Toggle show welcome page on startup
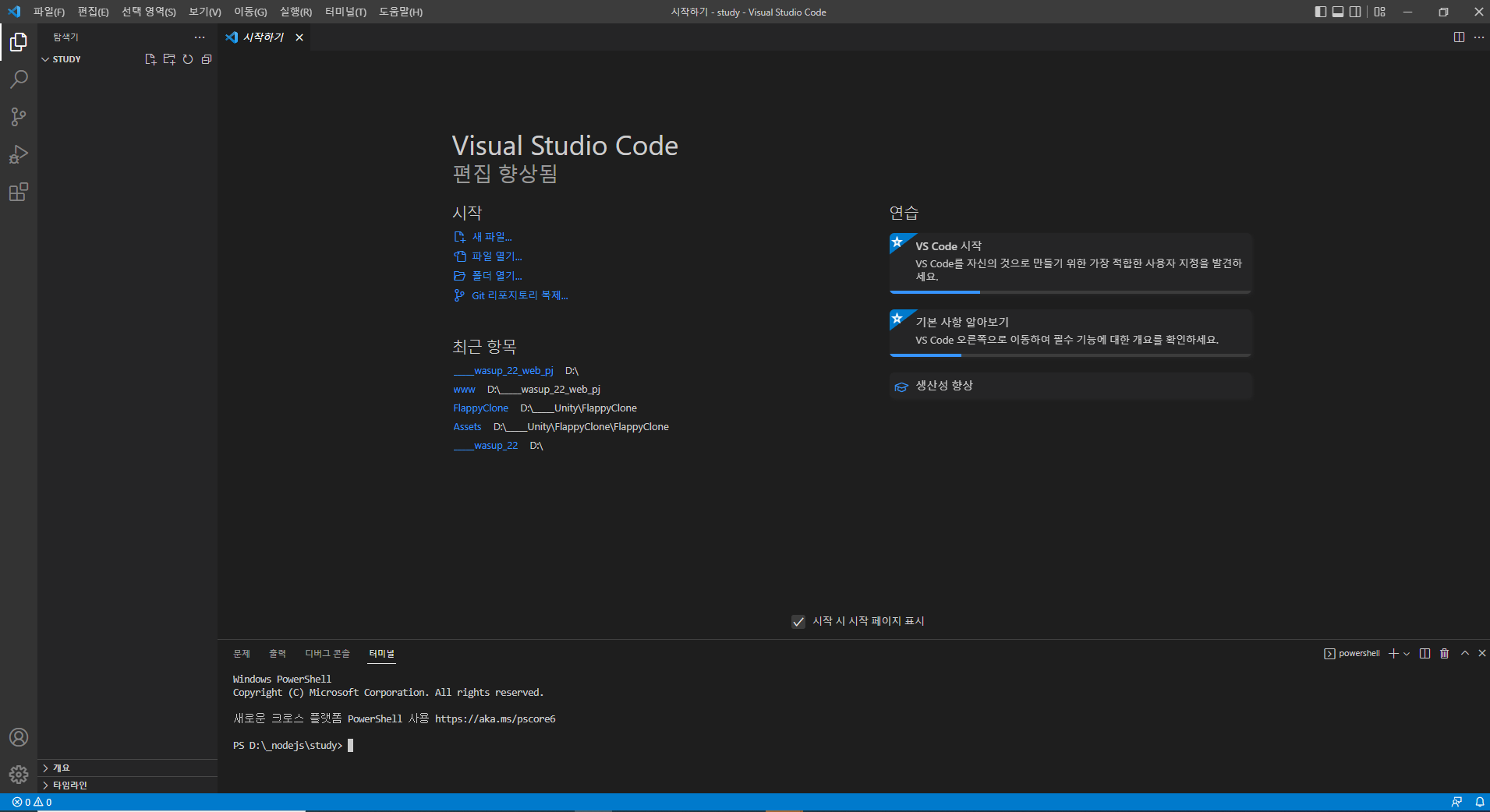Image resolution: width=1490 pixels, height=812 pixels. 798,622
